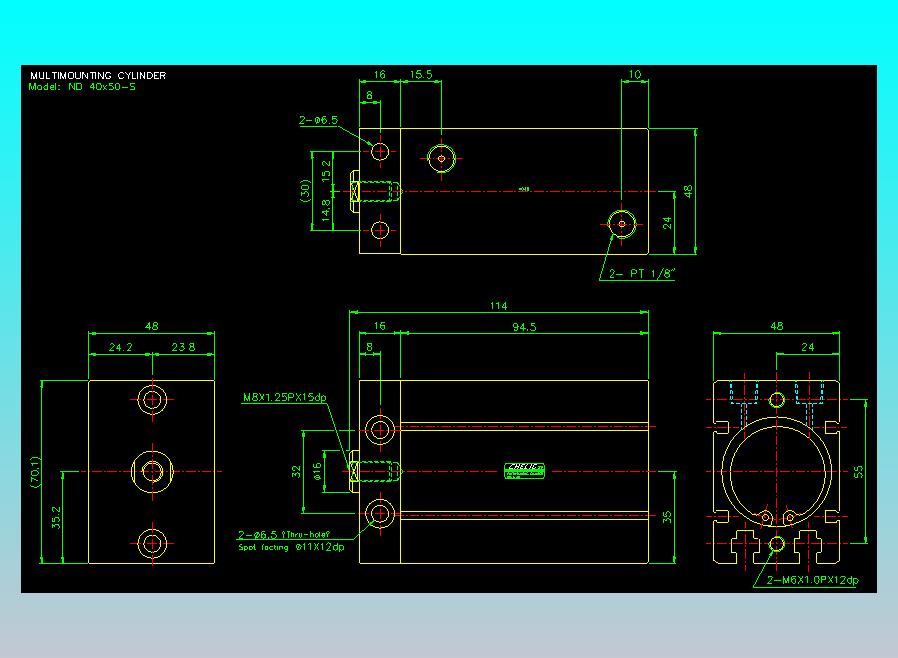This screenshot has height=658, width=898.
Task: Click the "Spot facing φ11X12dp" note
Action: click(x=292, y=547)
